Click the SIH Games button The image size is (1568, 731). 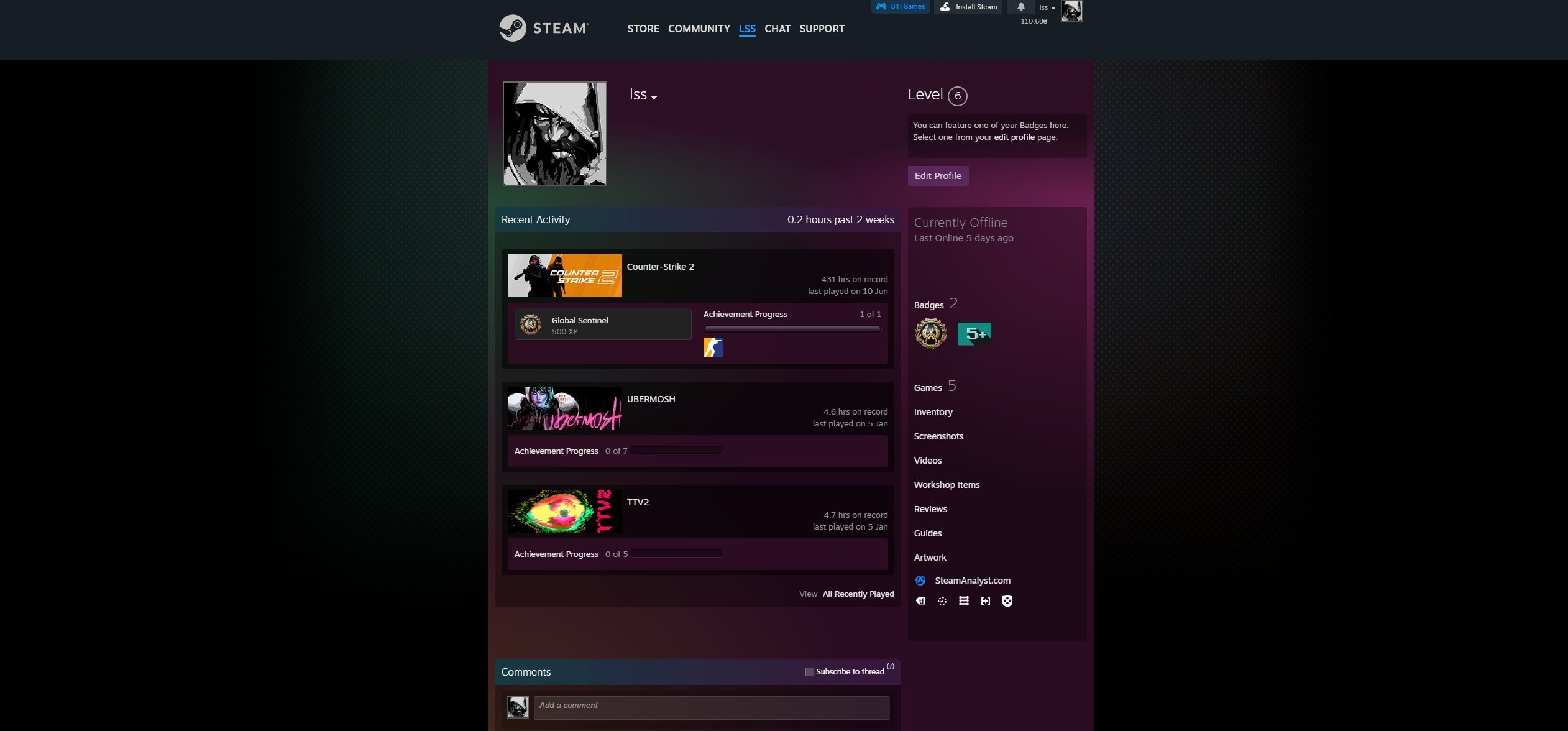click(x=901, y=7)
